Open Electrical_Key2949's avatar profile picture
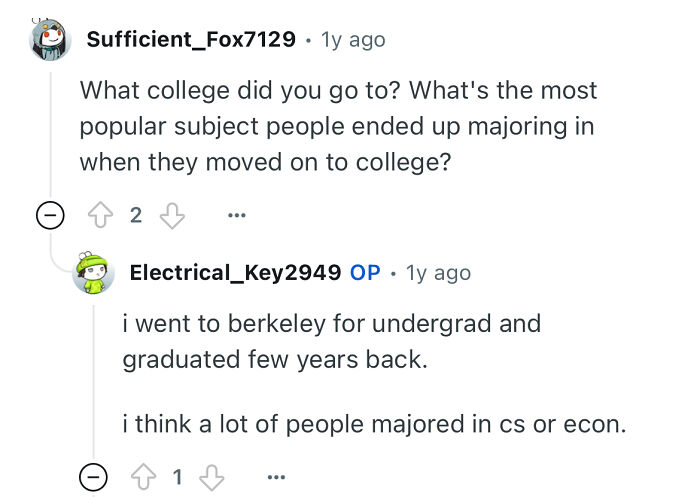This screenshot has height=497, width=700. click(93, 273)
